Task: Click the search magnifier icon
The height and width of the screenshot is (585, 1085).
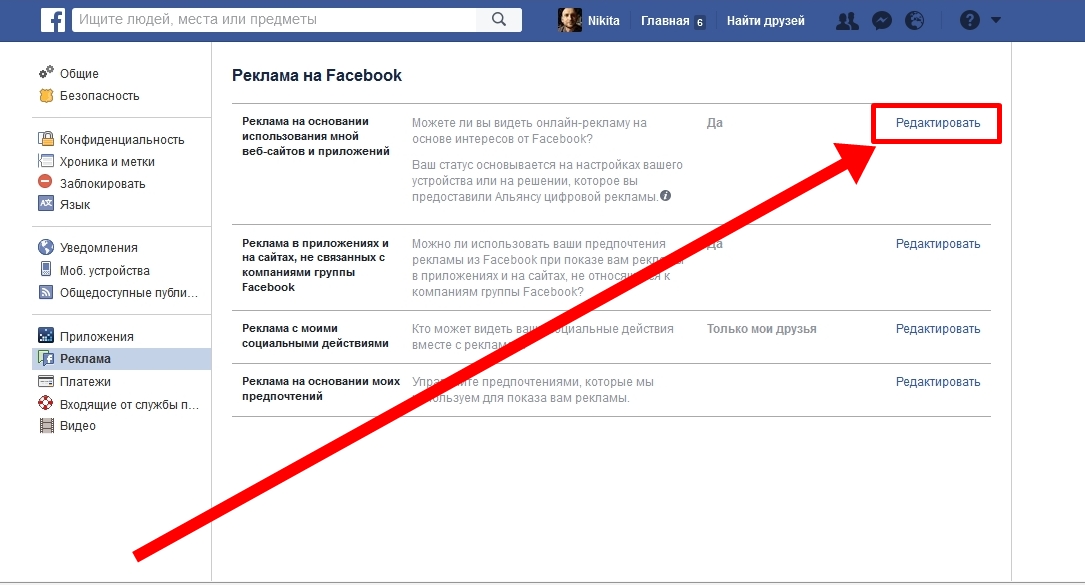Action: pyautogui.click(x=499, y=20)
